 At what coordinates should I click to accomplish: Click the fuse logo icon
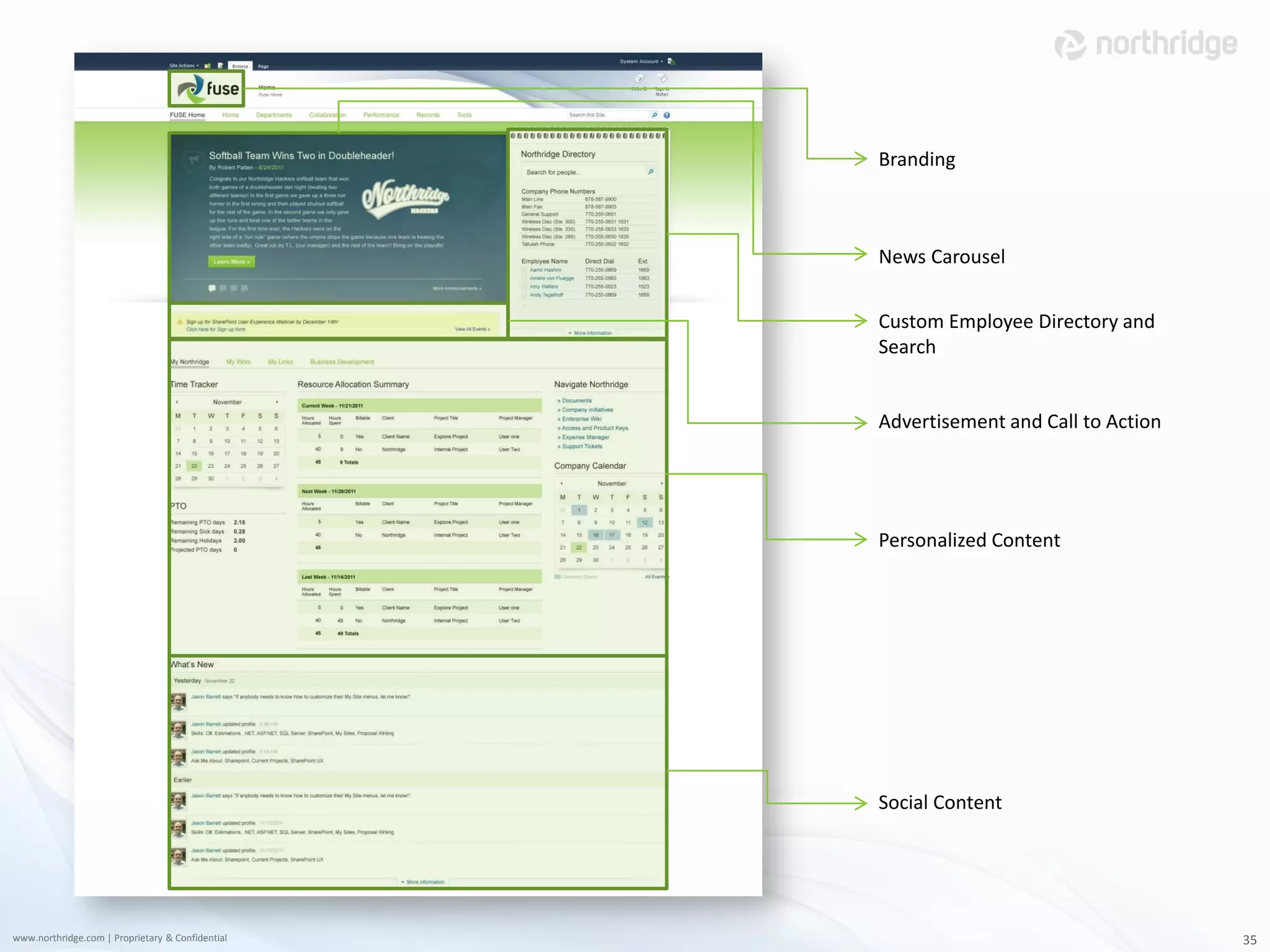[x=191, y=89]
